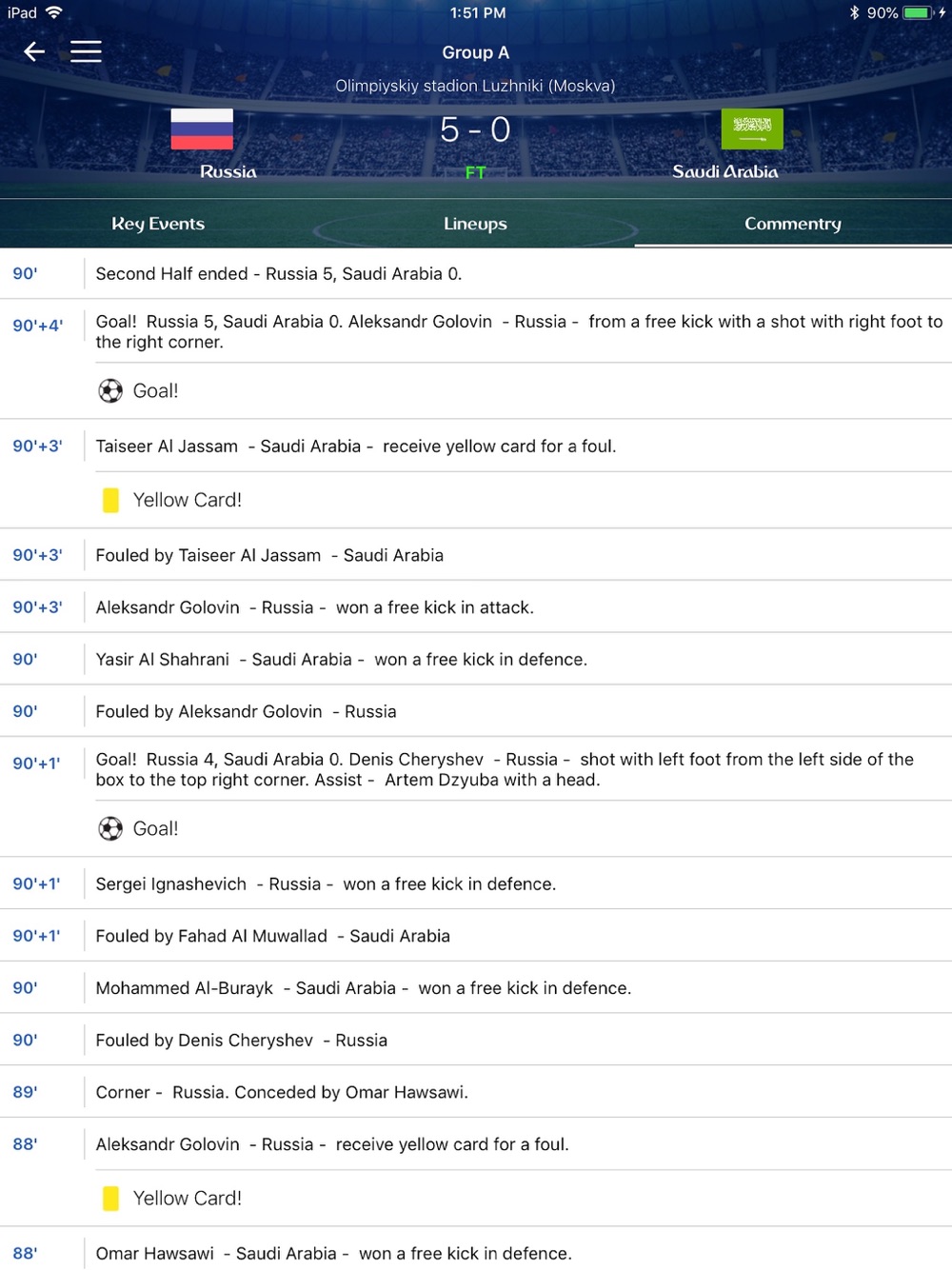The width and height of the screenshot is (952, 1270).
Task: Tap the 5 - 0 score display
Action: [475, 129]
